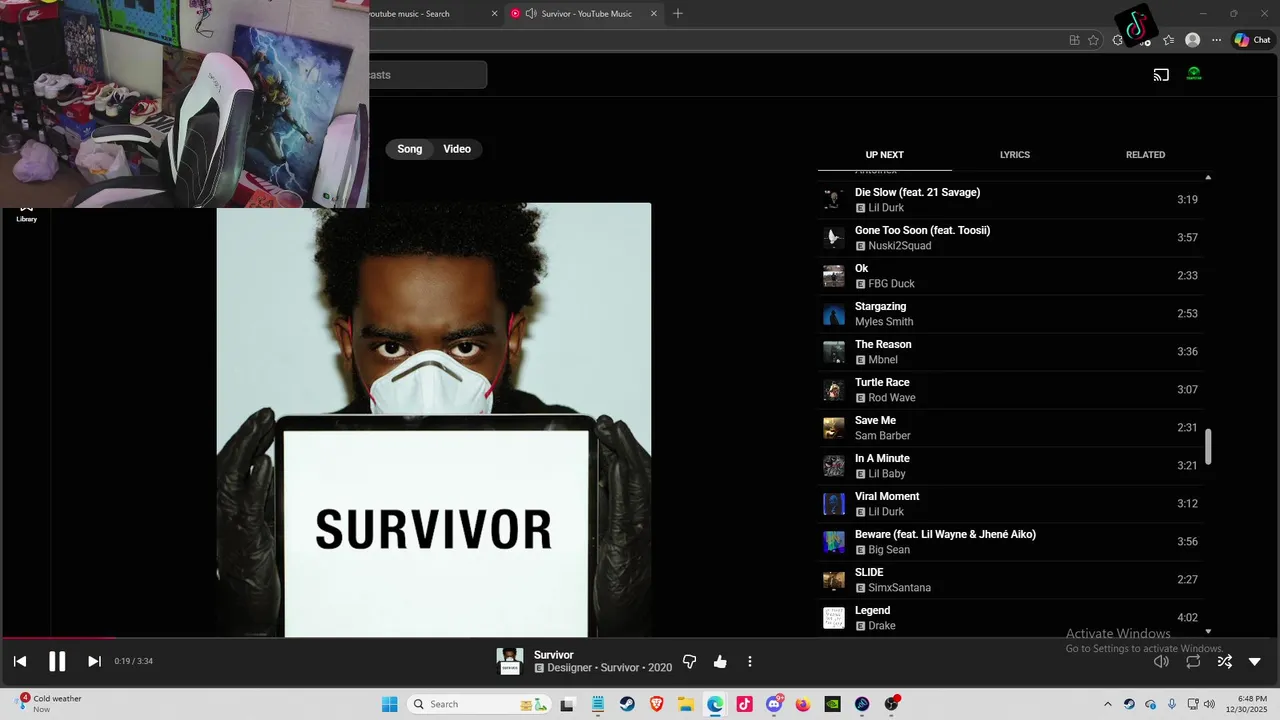1280x720 pixels.
Task: Skip to the previous track
Action: [x=20, y=661]
